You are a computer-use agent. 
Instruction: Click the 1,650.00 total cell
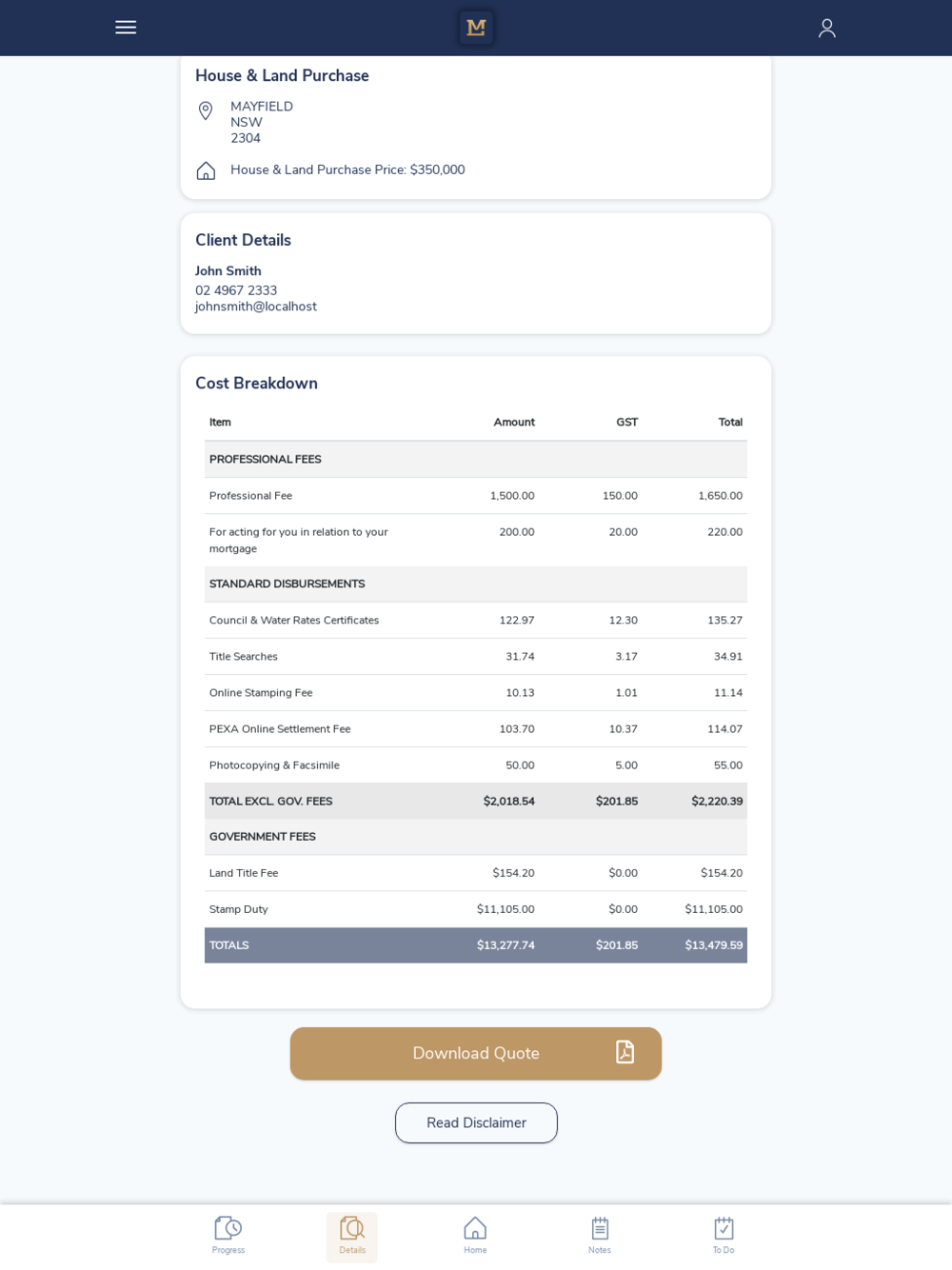click(720, 496)
